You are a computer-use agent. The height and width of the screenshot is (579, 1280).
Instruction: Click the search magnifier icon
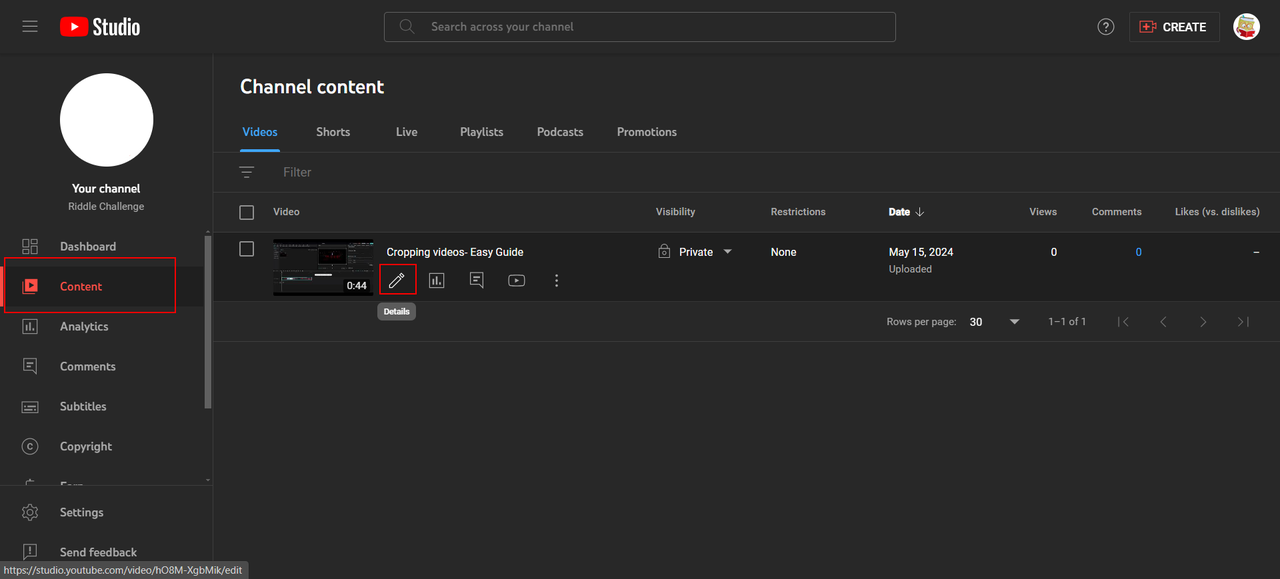tap(407, 27)
